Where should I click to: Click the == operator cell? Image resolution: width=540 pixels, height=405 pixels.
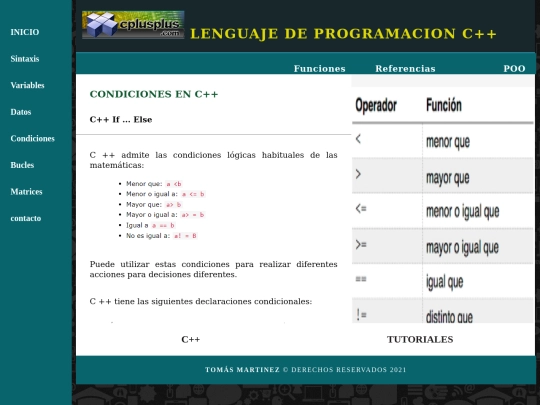pyautogui.click(x=361, y=279)
